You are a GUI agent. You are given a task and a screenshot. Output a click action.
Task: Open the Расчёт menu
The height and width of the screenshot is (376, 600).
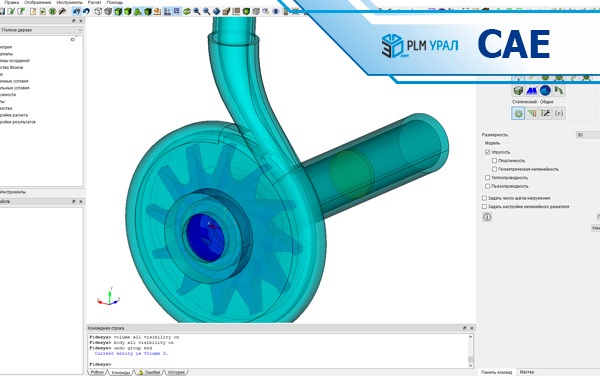click(94, 2)
